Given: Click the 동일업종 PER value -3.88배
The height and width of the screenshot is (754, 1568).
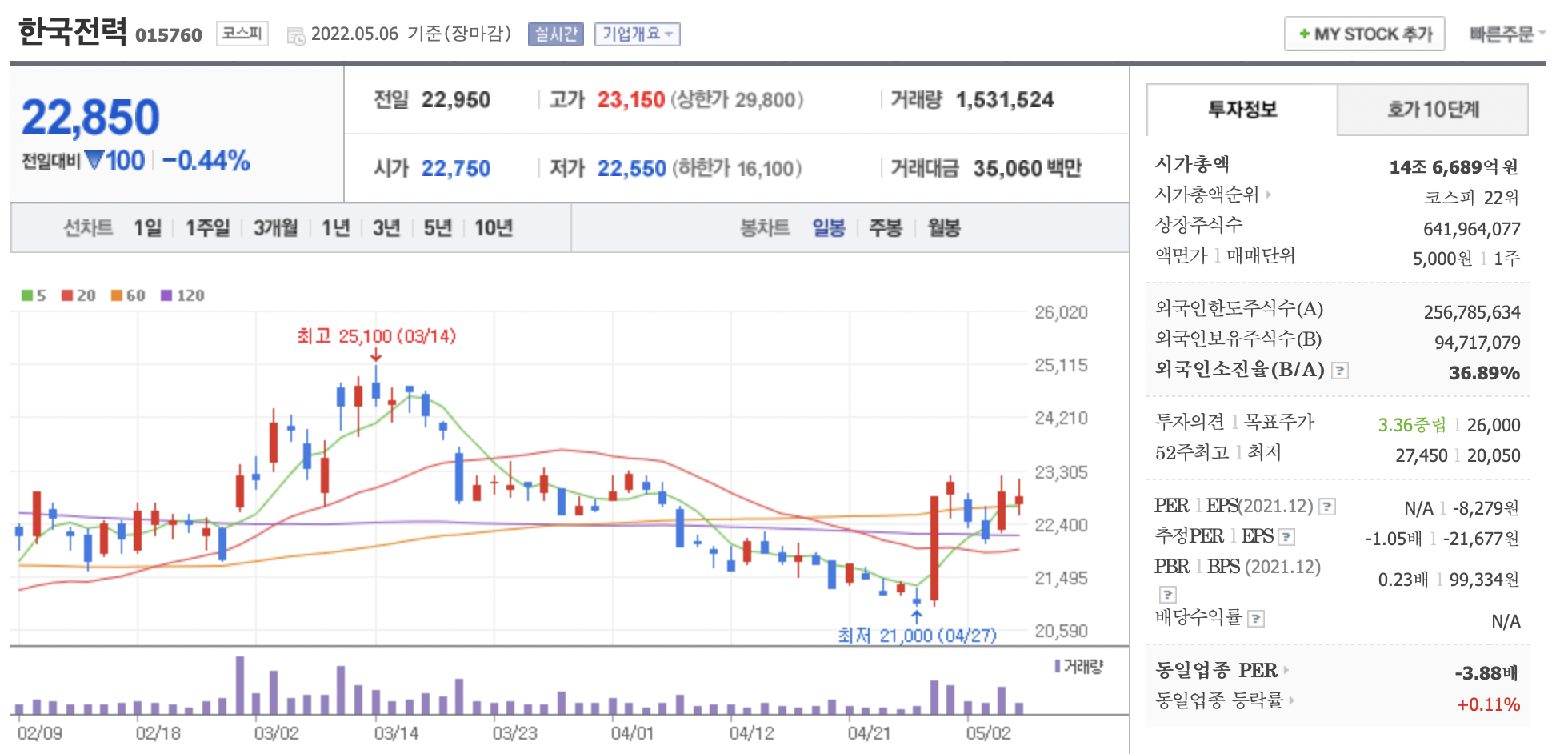Looking at the screenshot, I should 1486,673.
